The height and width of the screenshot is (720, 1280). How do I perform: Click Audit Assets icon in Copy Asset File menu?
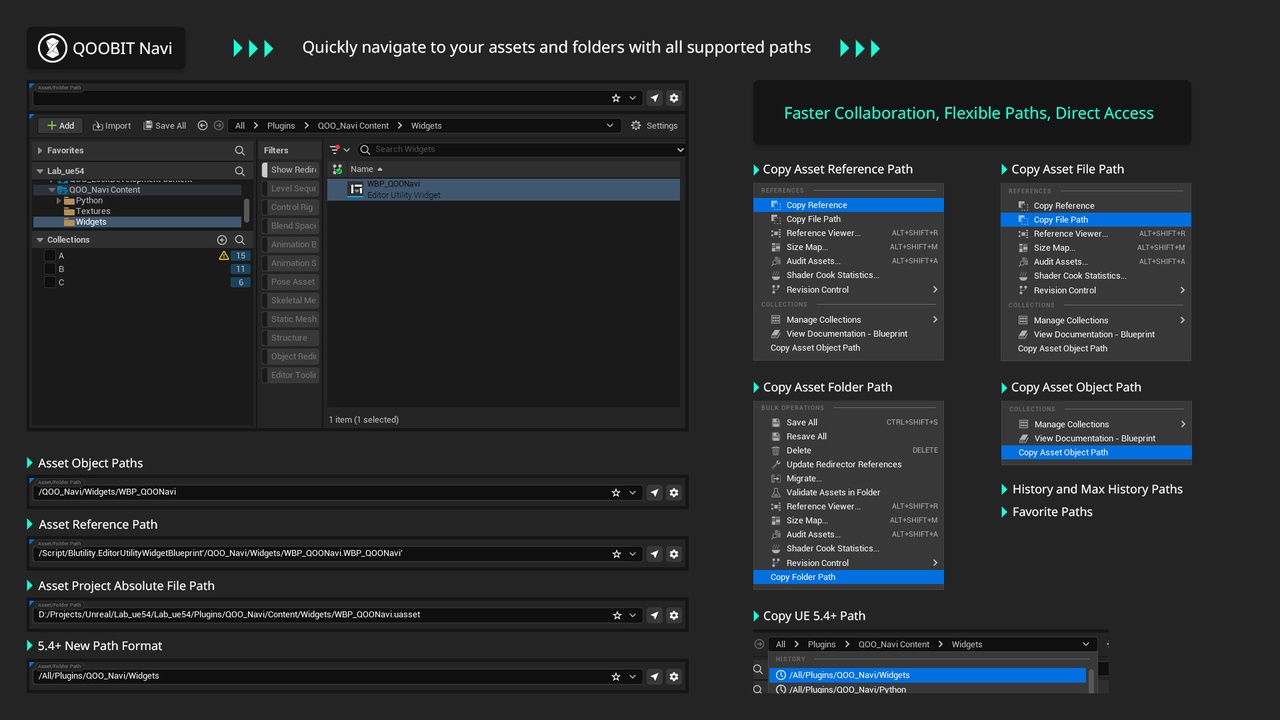pos(1023,262)
